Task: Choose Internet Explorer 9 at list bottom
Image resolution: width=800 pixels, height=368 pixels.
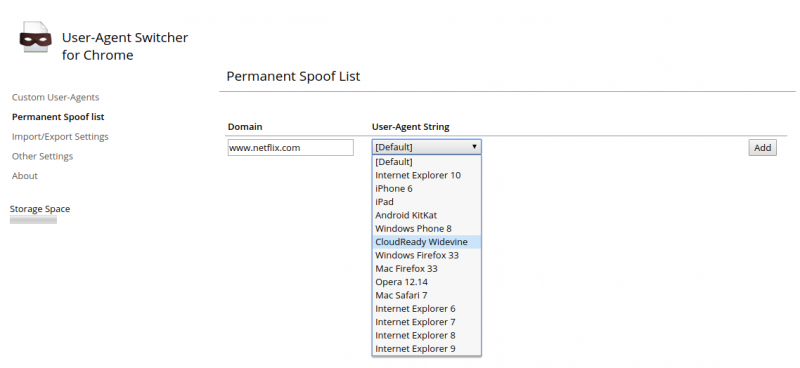Action: tap(427, 349)
